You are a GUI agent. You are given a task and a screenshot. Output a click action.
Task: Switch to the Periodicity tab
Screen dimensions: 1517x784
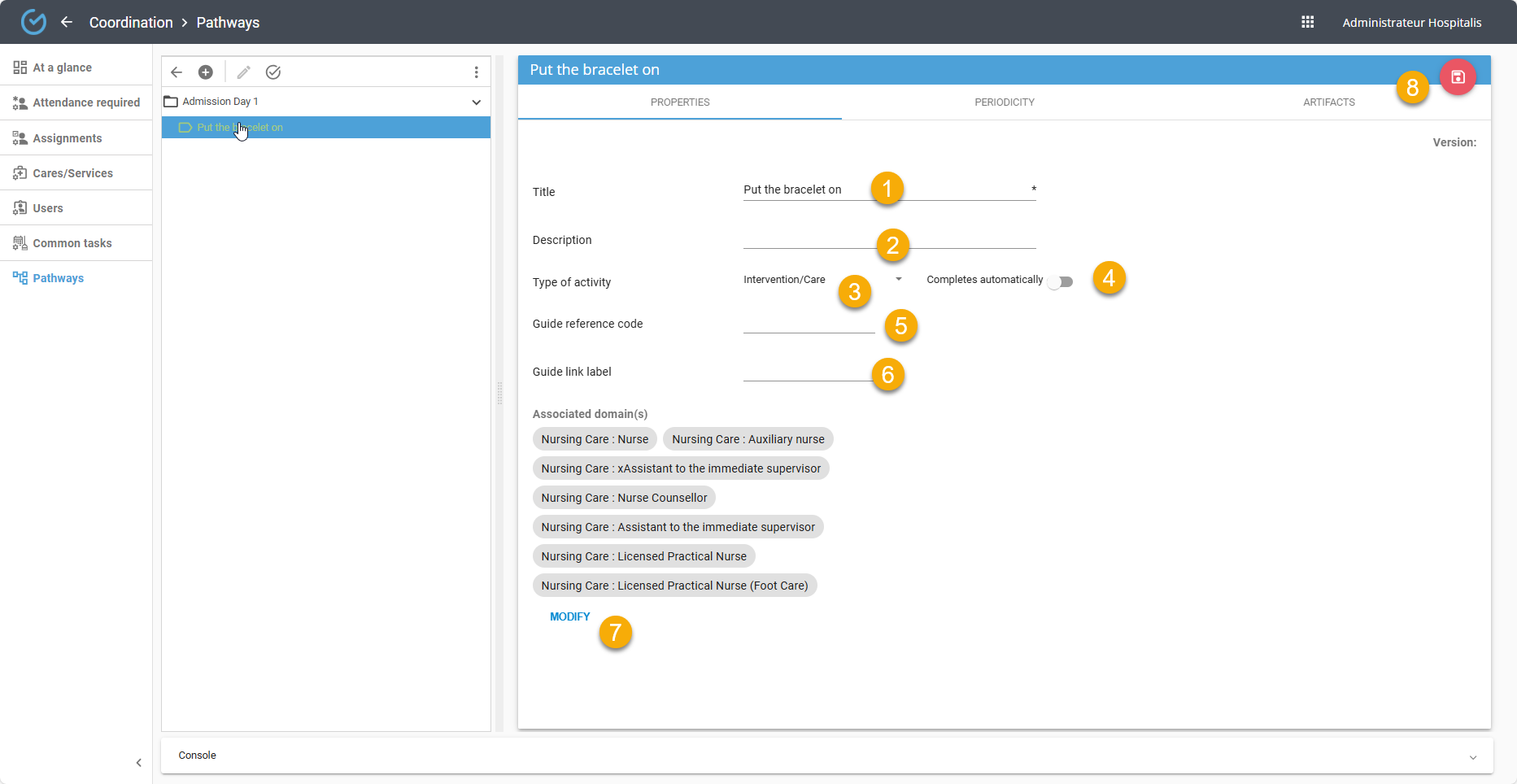point(1004,102)
